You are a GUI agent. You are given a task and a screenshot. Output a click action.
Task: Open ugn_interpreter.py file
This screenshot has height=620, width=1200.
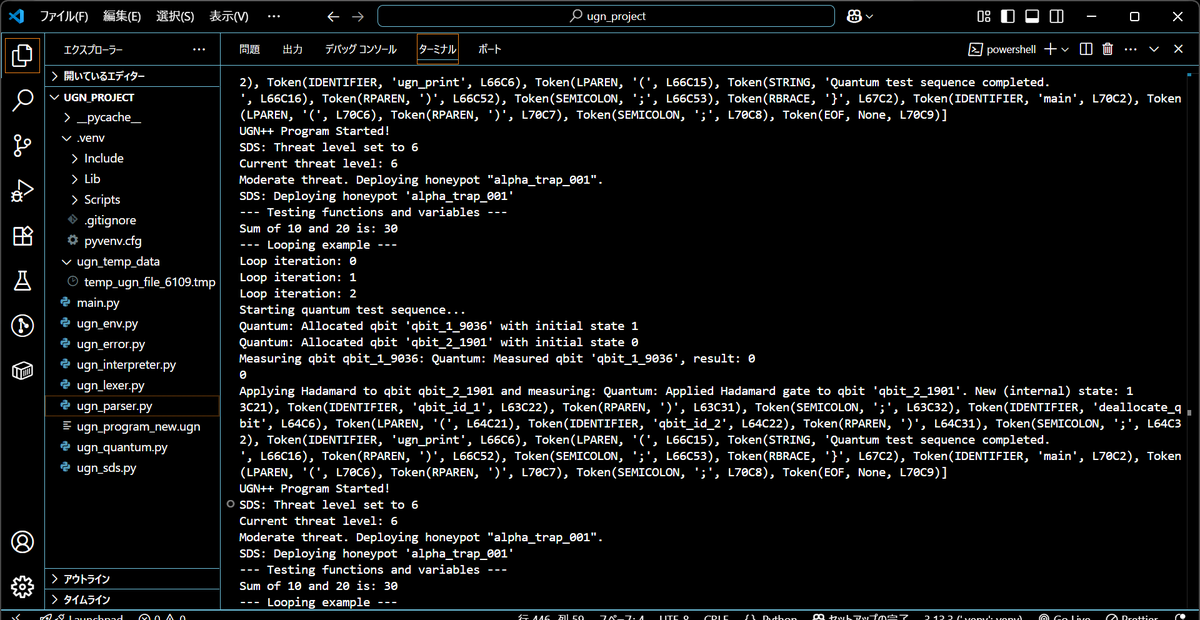(x=133, y=365)
